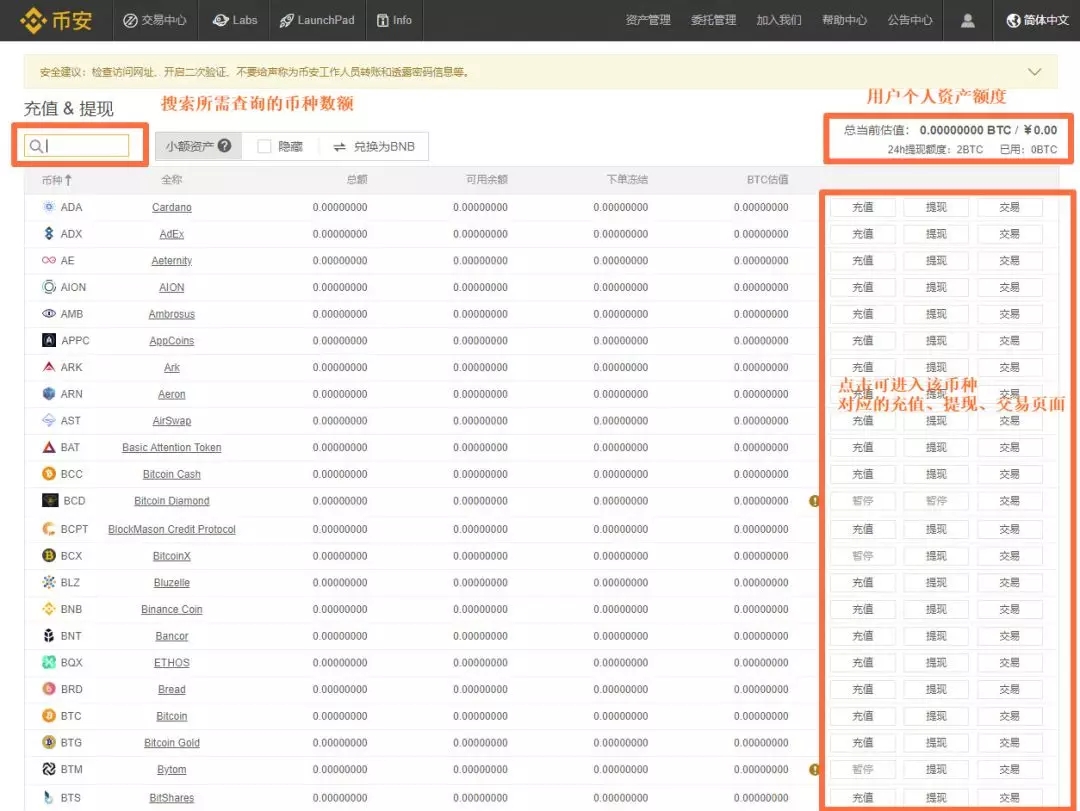Click 充值 in the ADA row
The width and height of the screenshot is (1080, 811).
click(x=862, y=207)
